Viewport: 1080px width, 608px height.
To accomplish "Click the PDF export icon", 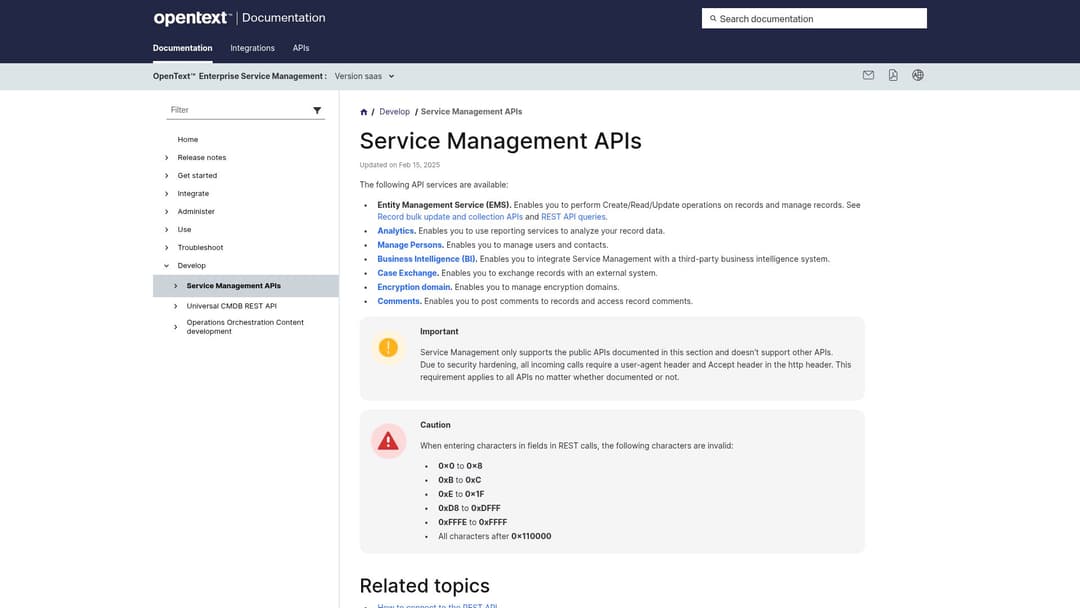I will [893, 75].
